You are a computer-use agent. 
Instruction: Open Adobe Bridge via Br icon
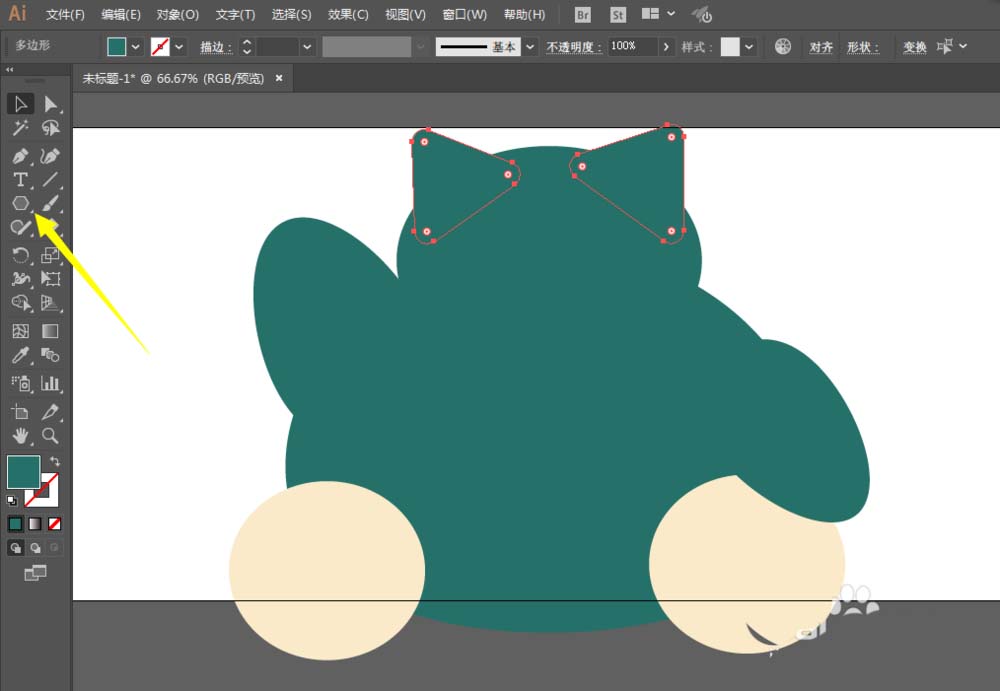pos(582,15)
